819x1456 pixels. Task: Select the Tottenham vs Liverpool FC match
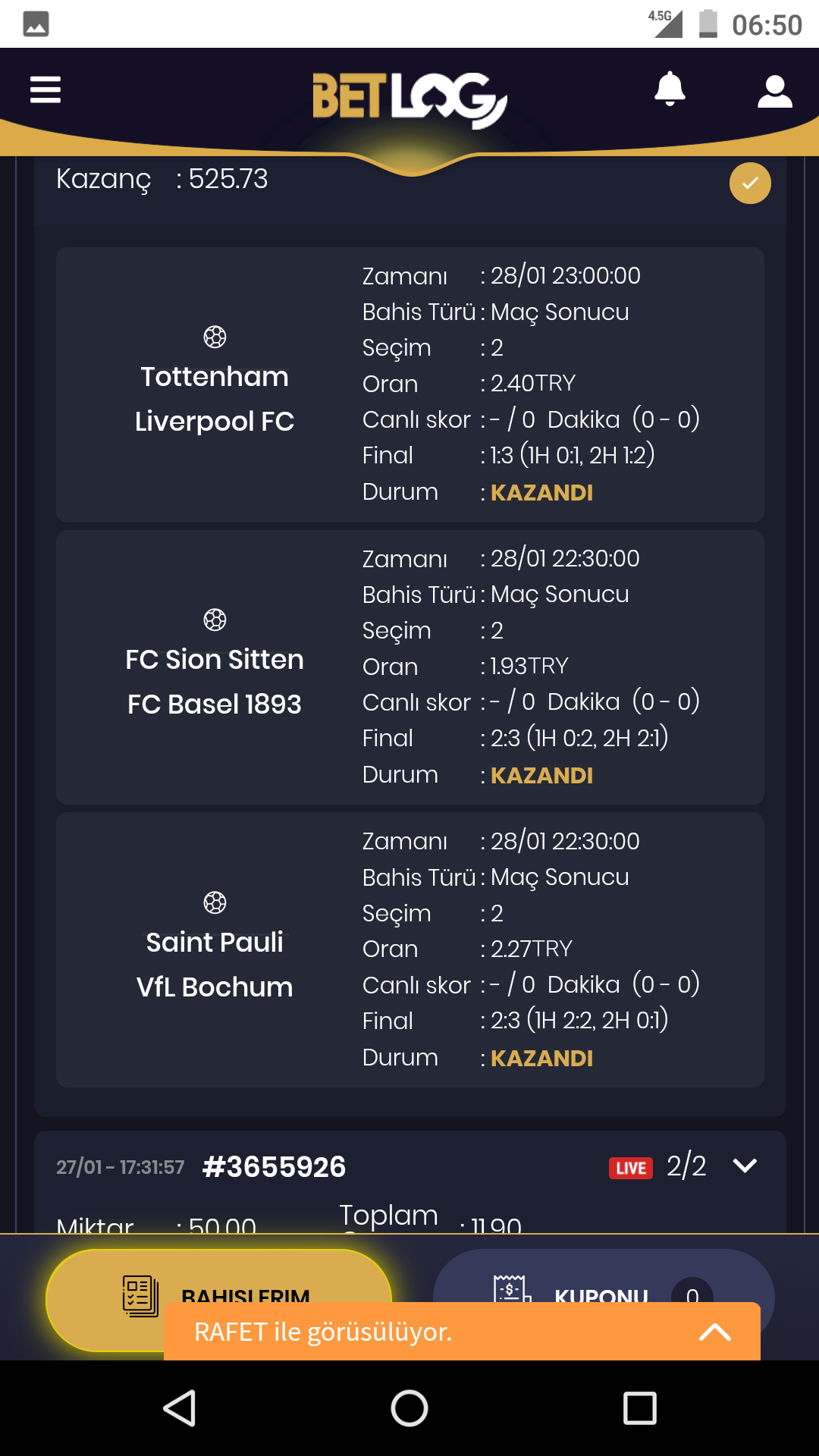(x=410, y=384)
